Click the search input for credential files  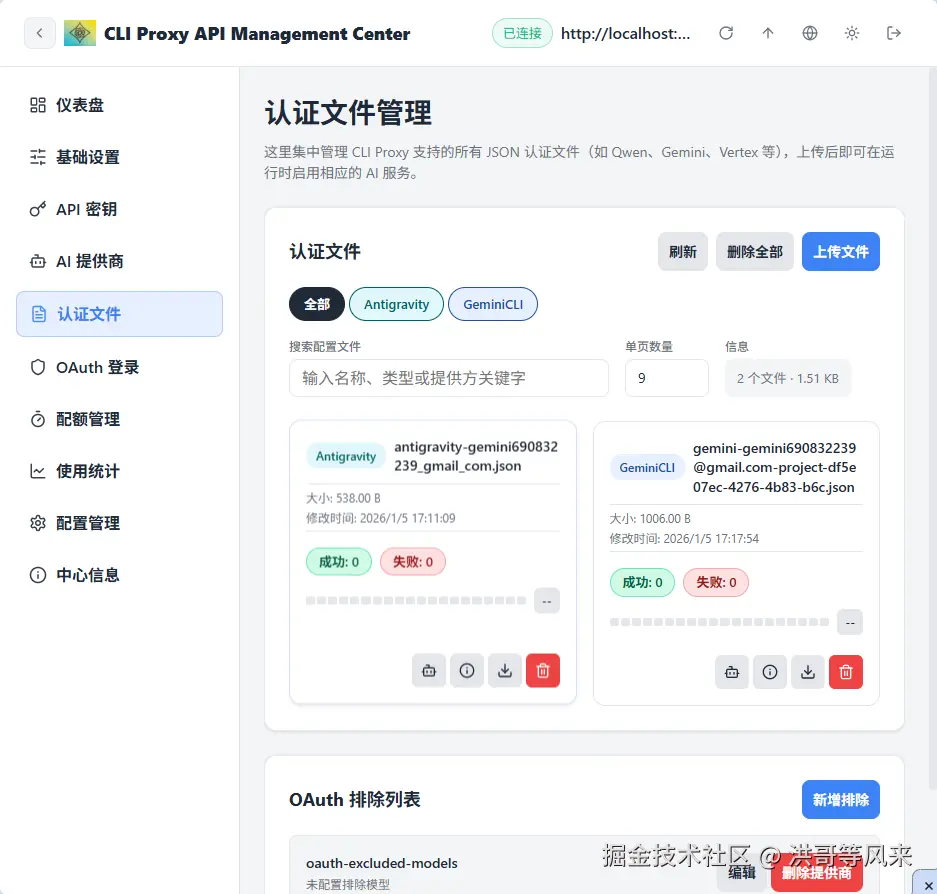coord(448,378)
